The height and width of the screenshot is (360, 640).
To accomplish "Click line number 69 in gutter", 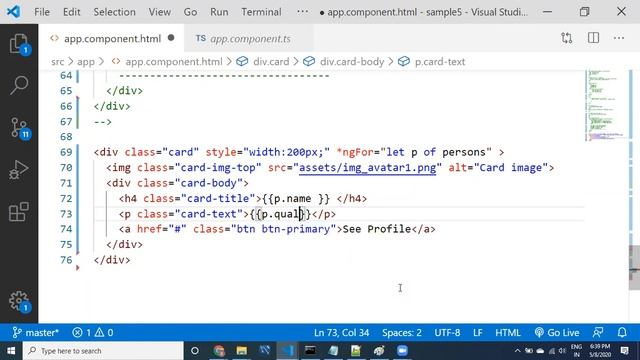I will (66, 152).
